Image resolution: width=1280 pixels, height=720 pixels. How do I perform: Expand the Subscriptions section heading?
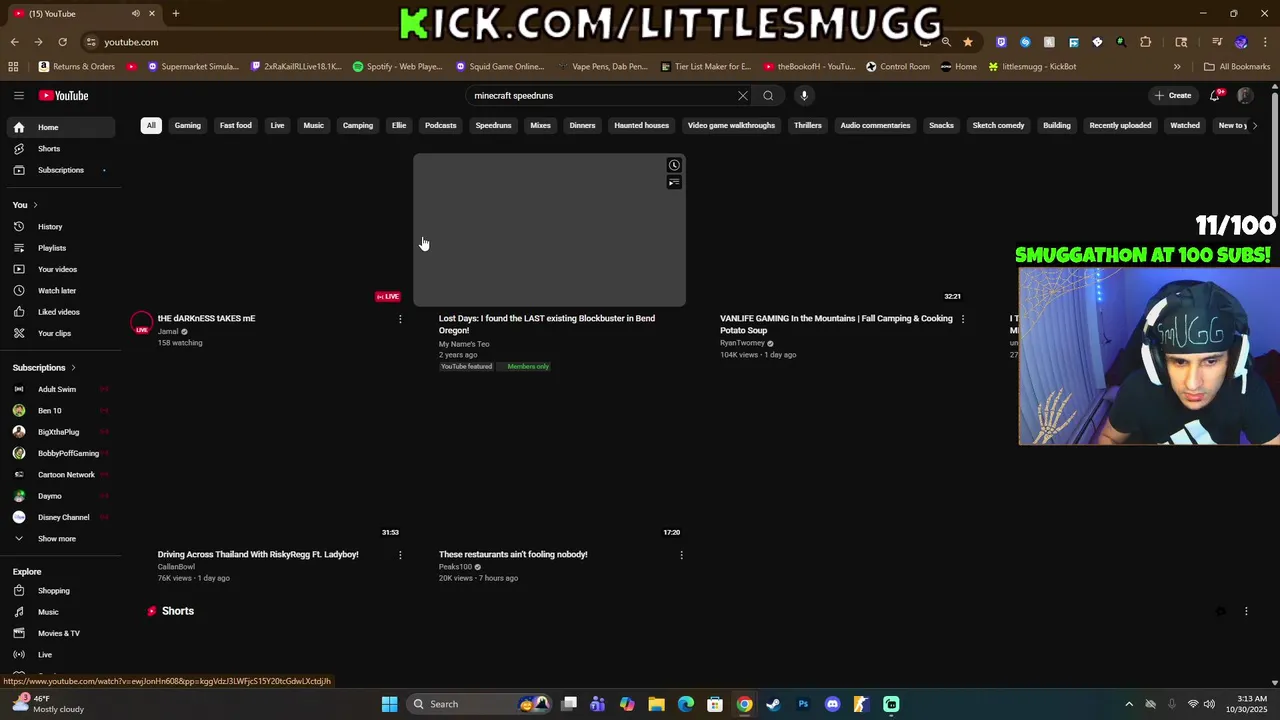click(44, 368)
